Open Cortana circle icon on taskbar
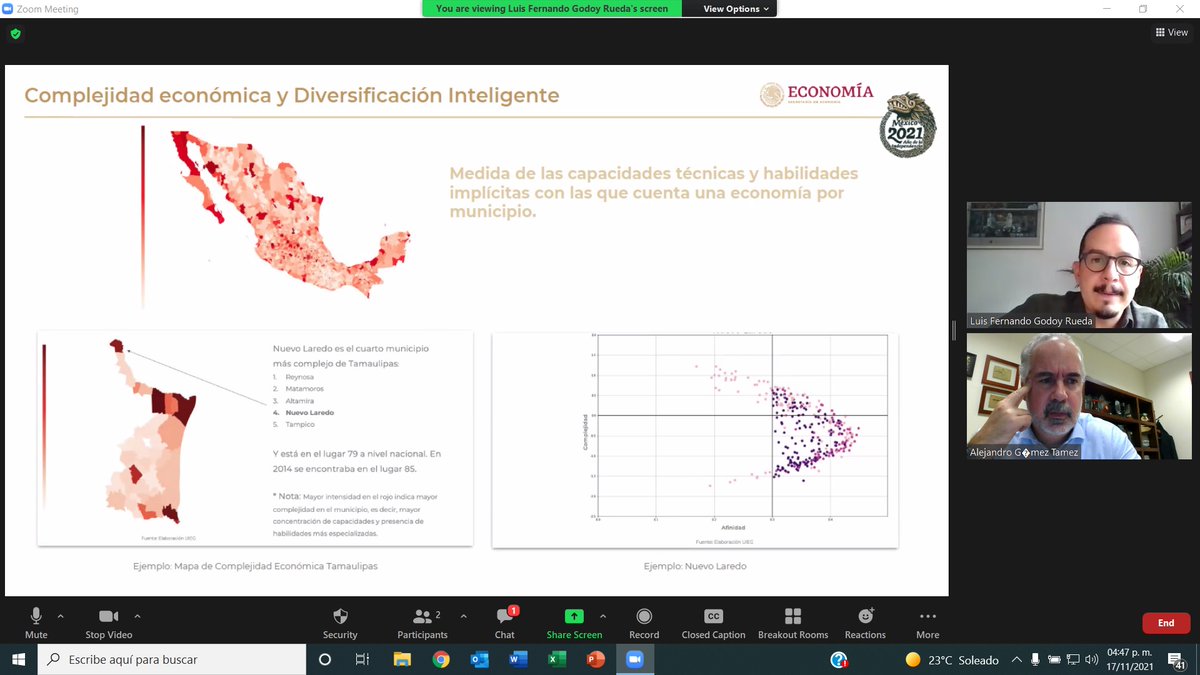This screenshot has width=1200, height=675. coord(325,660)
